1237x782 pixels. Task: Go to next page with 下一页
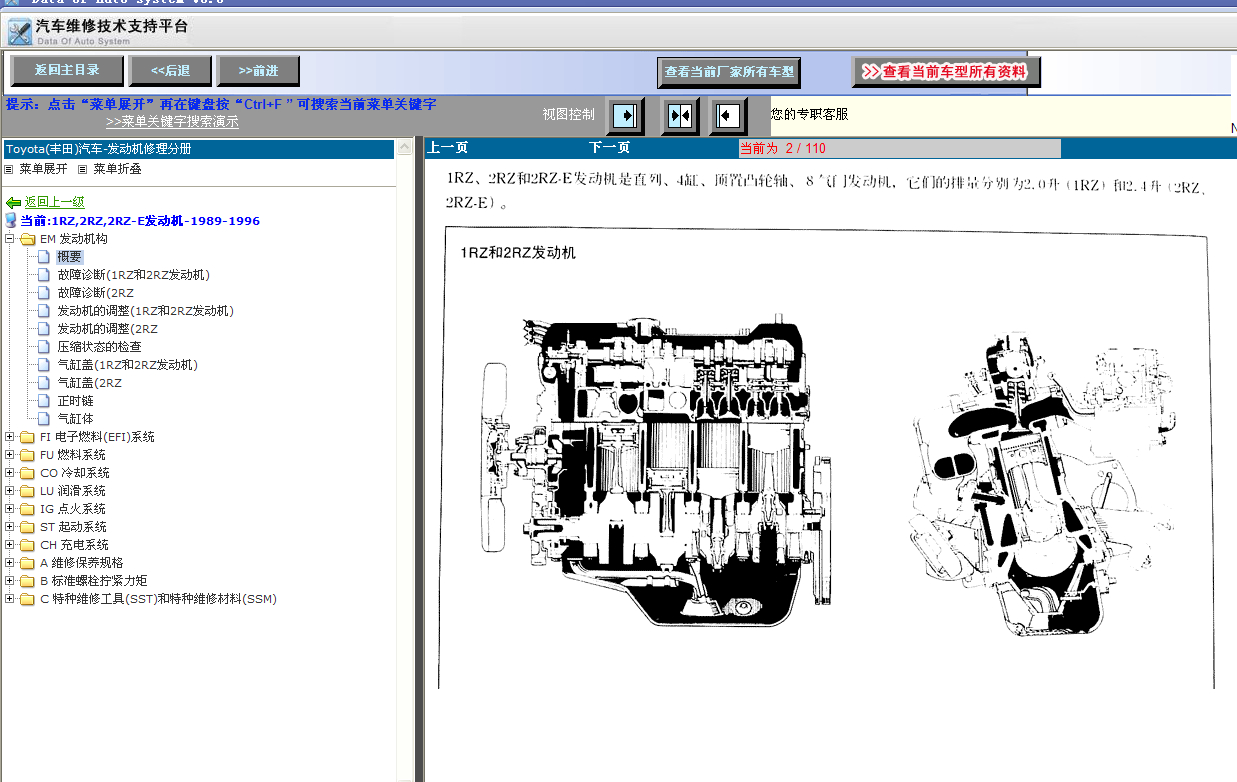609,148
